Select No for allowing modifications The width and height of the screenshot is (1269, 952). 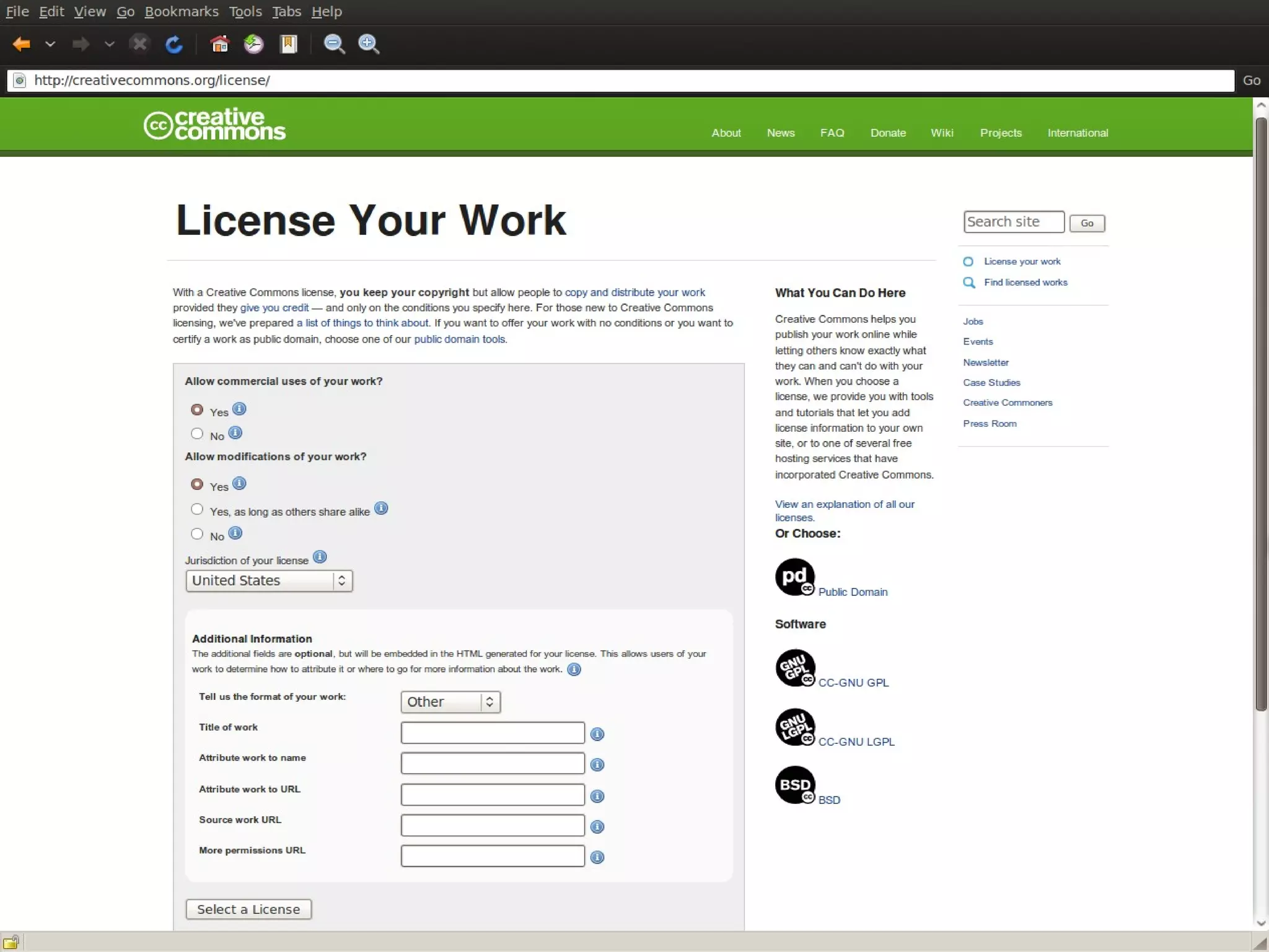click(x=197, y=534)
